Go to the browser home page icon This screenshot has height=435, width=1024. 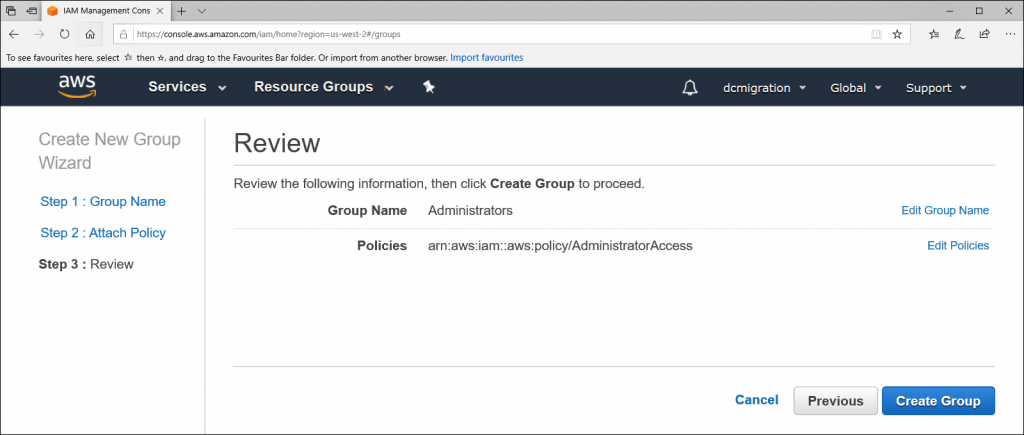90,33
